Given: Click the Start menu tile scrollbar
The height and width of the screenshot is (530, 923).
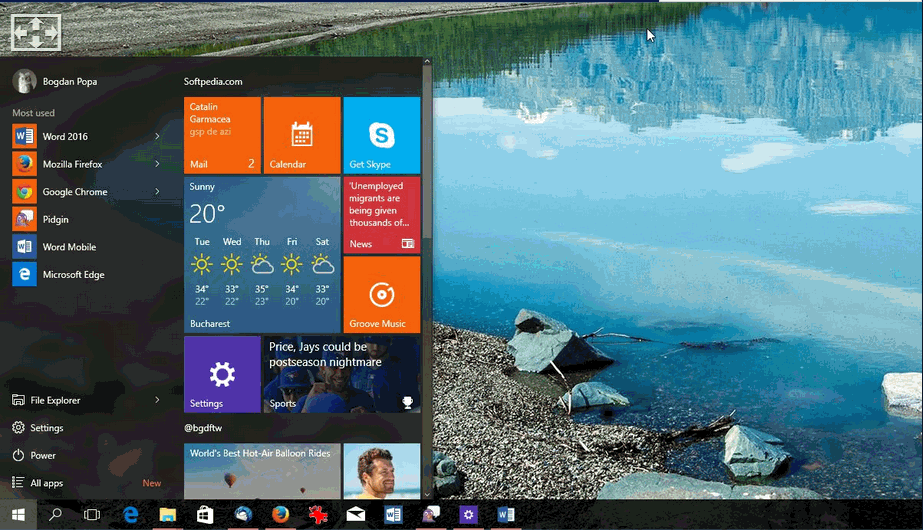Looking at the screenshot, I should (x=427, y=153).
